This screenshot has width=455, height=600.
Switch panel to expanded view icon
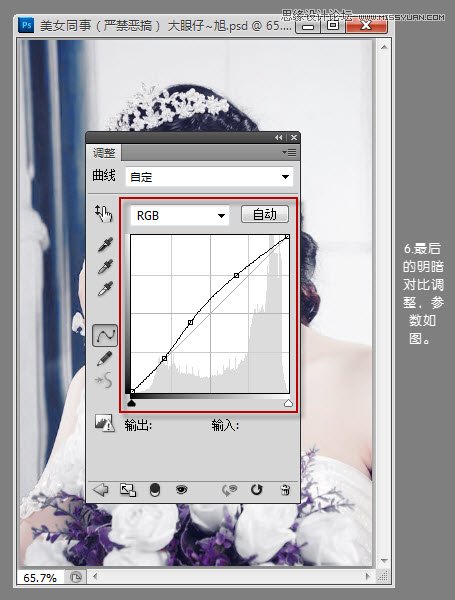pyautogui.click(x=128, y=490)
